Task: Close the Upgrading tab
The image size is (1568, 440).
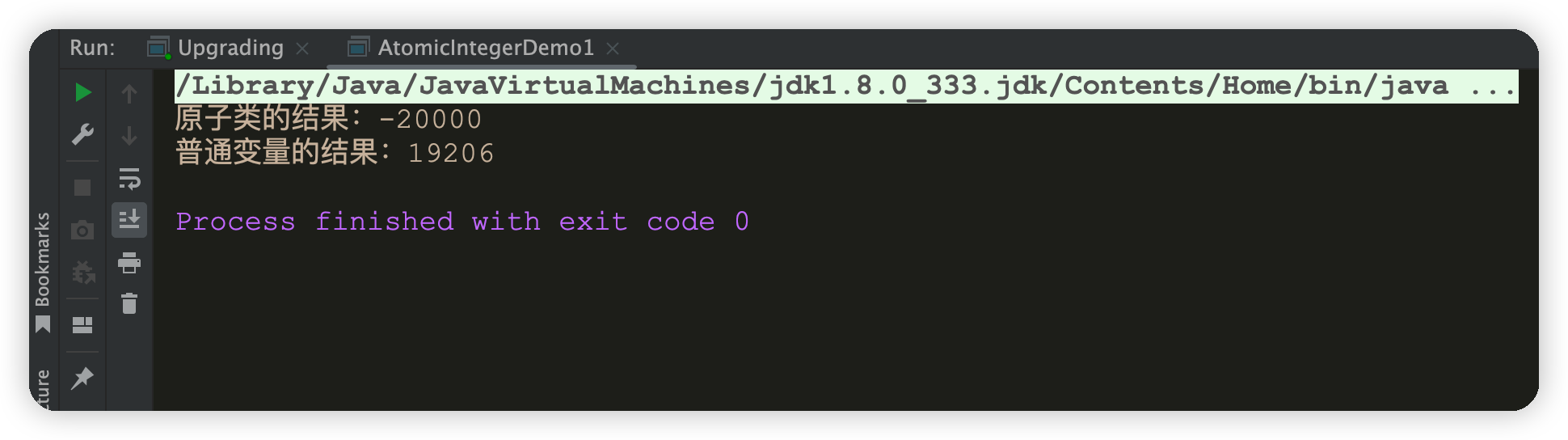Action: pos(302,49)
